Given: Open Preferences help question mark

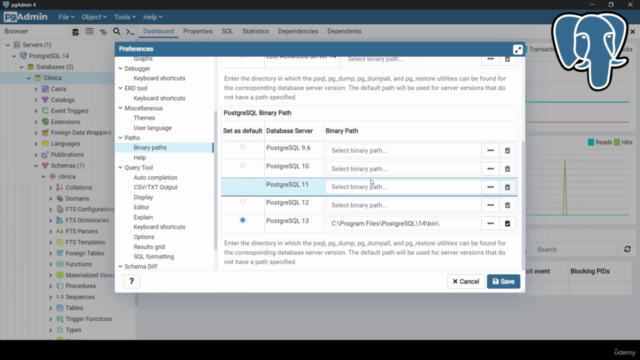Looking at the screenshot, I should [x=131, y=281].
